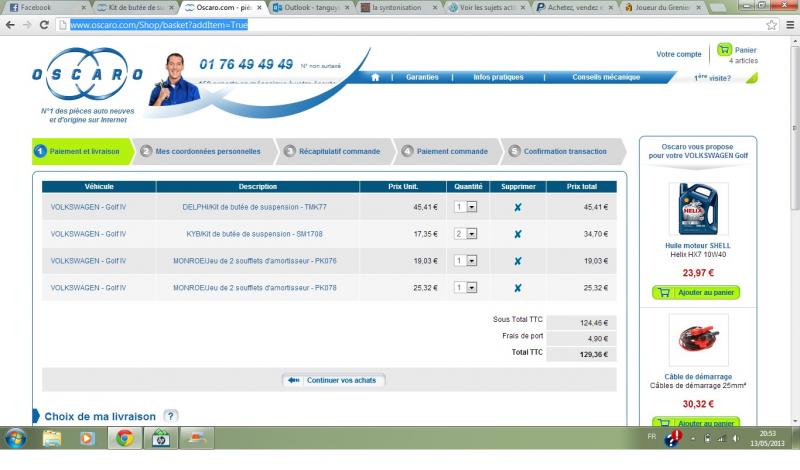Remove the MONROE PK076 item
Screen dimensions: 800x470
point(518,261)
